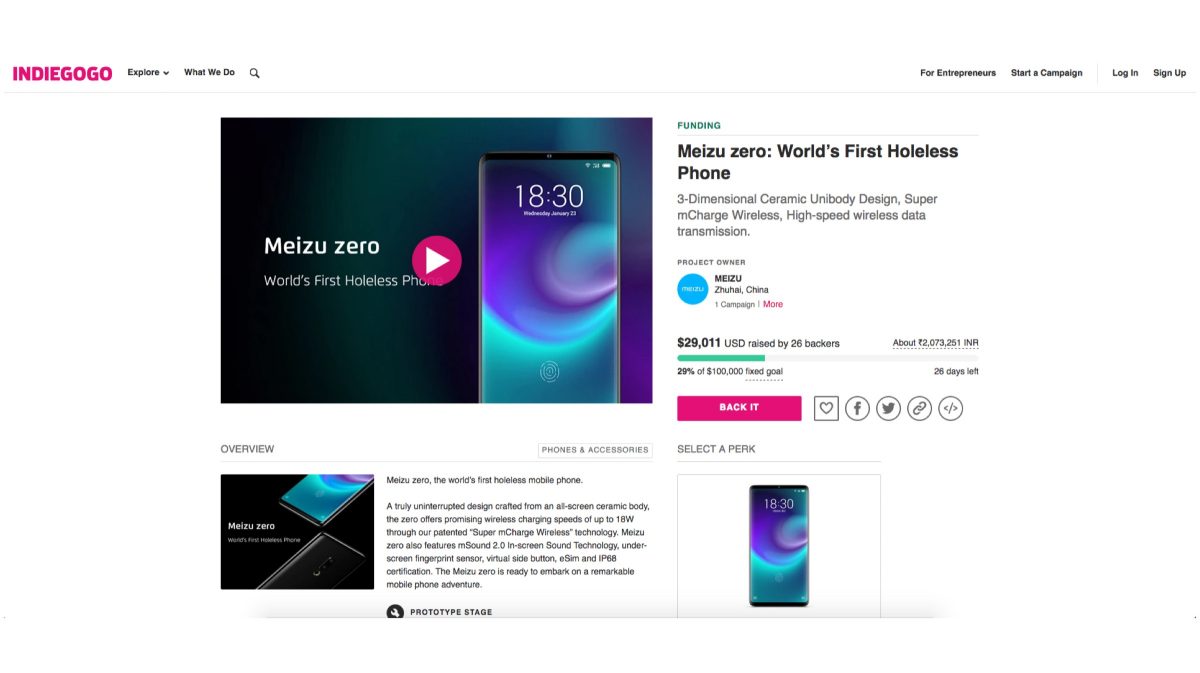Open the What We Do menu
Screen dimensions: 1200x673
pos(209,73)
